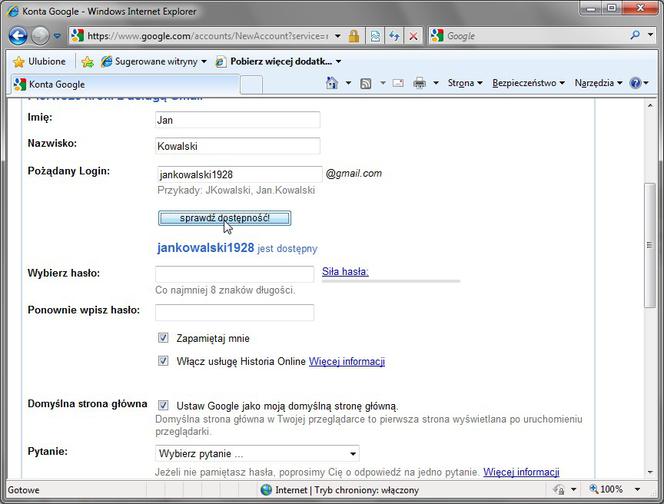The image size is (664, 504).
Task: Click the search magnifier icon
Action: (635, 35)
